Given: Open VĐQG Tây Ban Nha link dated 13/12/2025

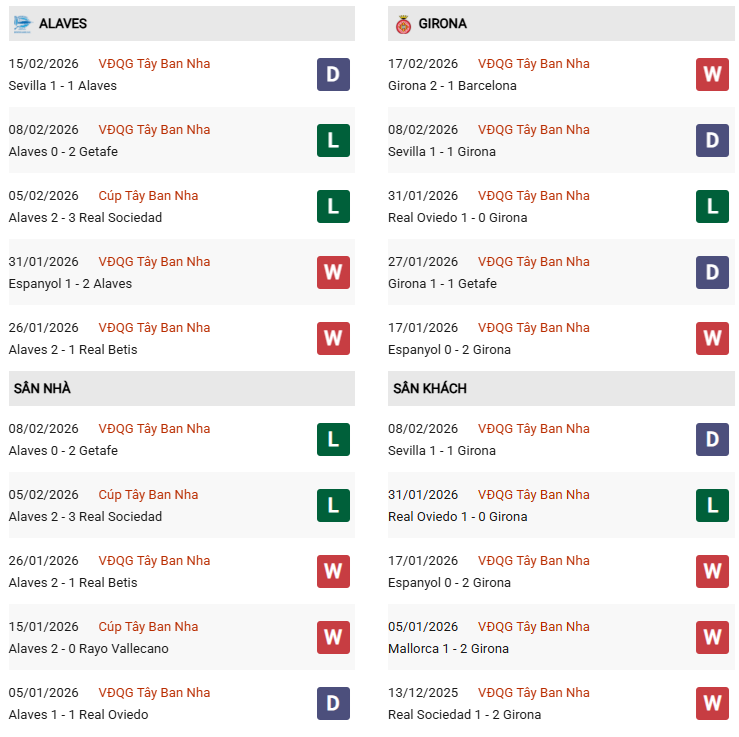Looking at the screenshot, I should [533, 693].
